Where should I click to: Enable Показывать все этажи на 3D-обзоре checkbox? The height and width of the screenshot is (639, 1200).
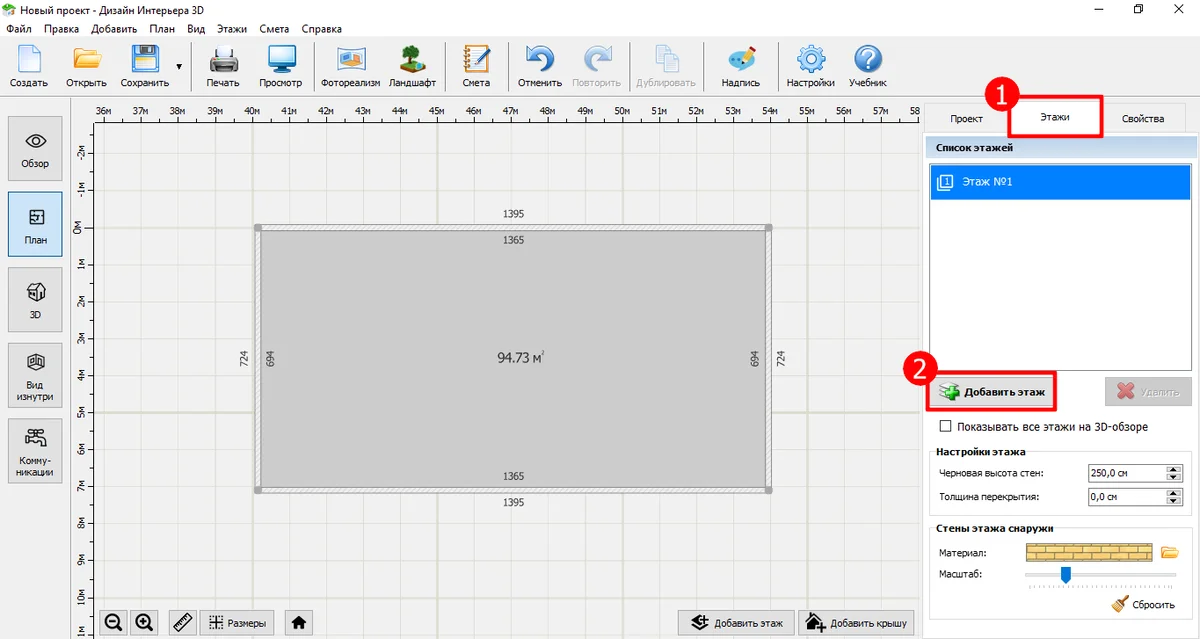[x=946, y=427]
